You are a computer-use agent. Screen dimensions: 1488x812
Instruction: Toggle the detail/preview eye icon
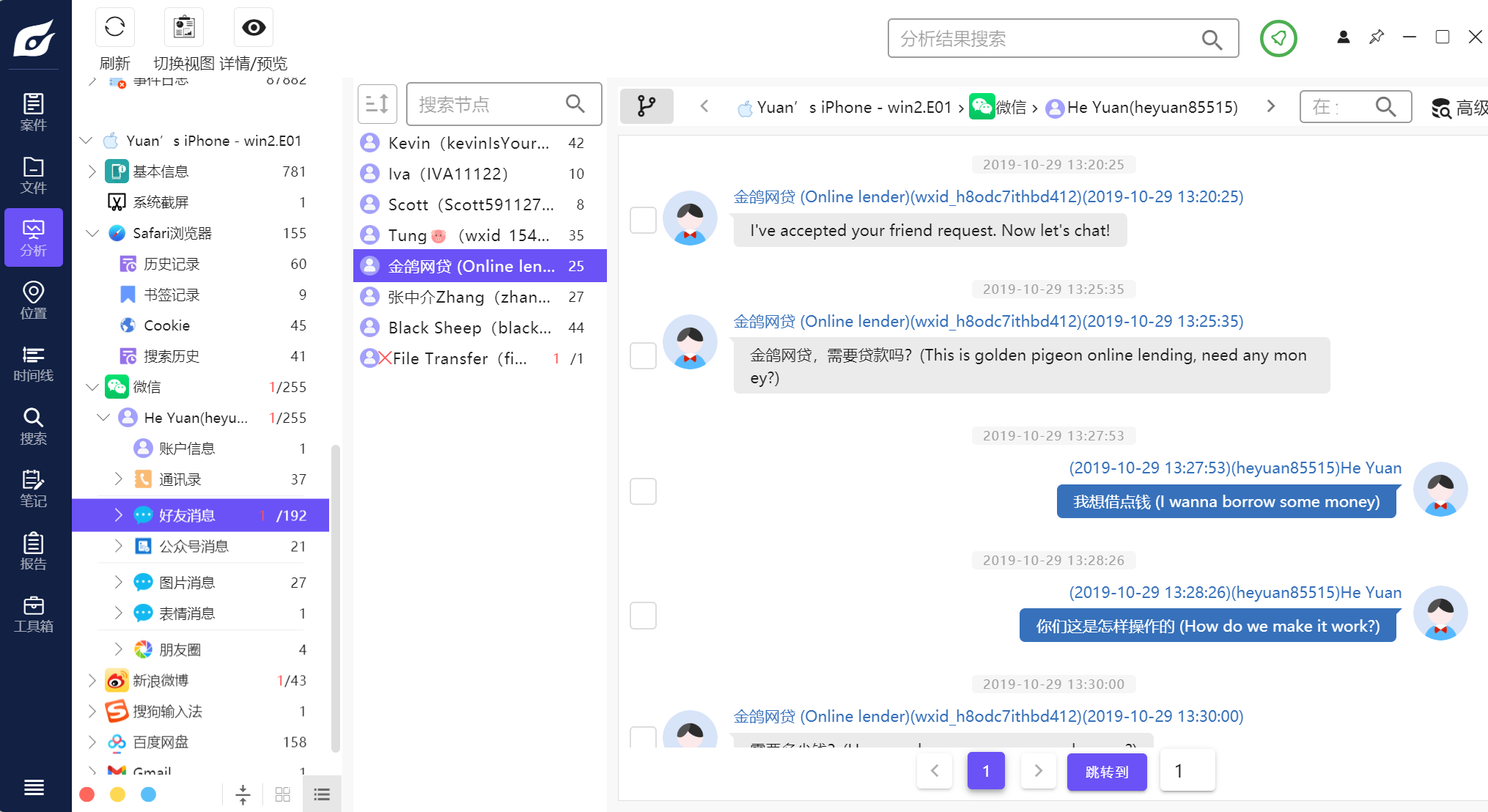coord(254,28)
